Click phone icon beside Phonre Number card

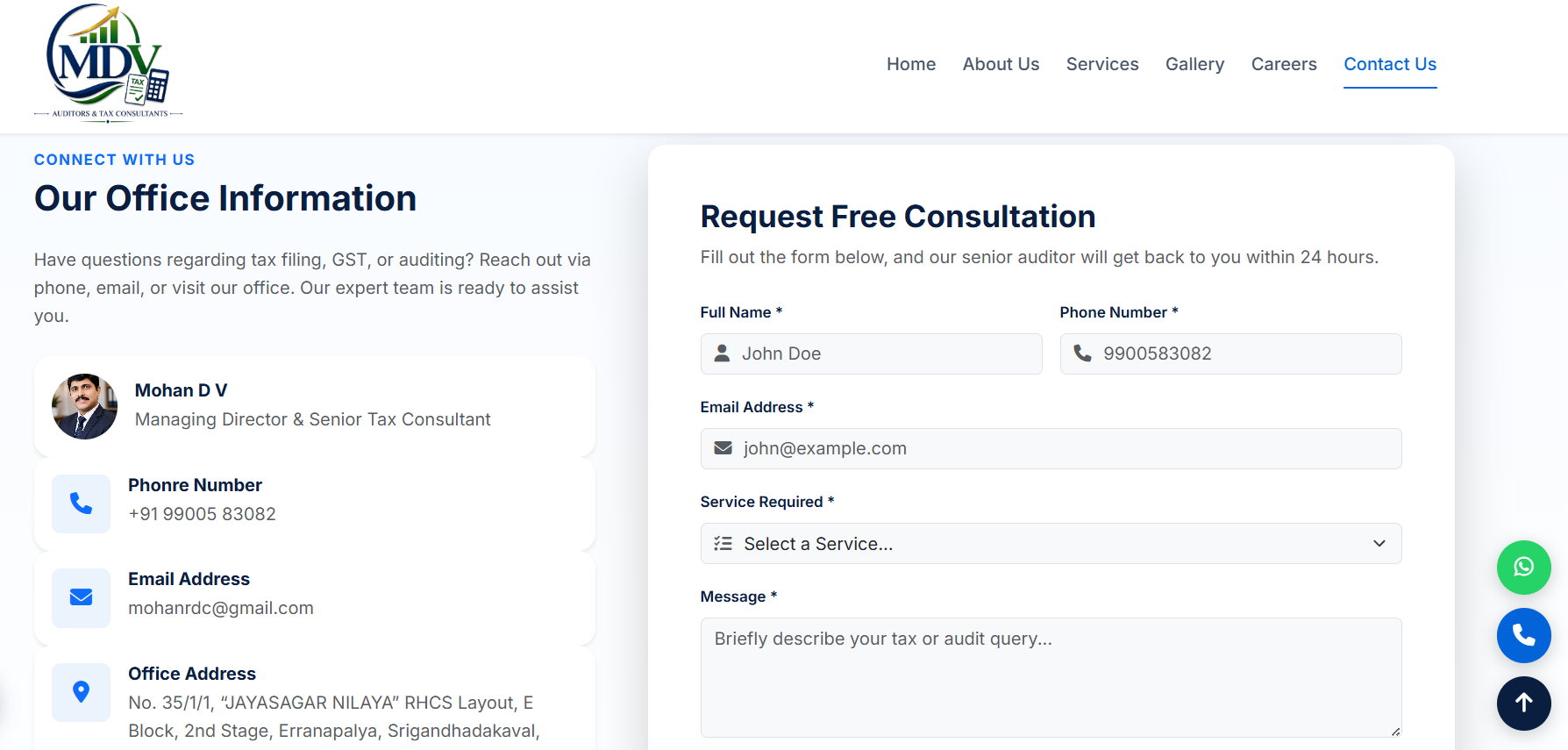81,504
